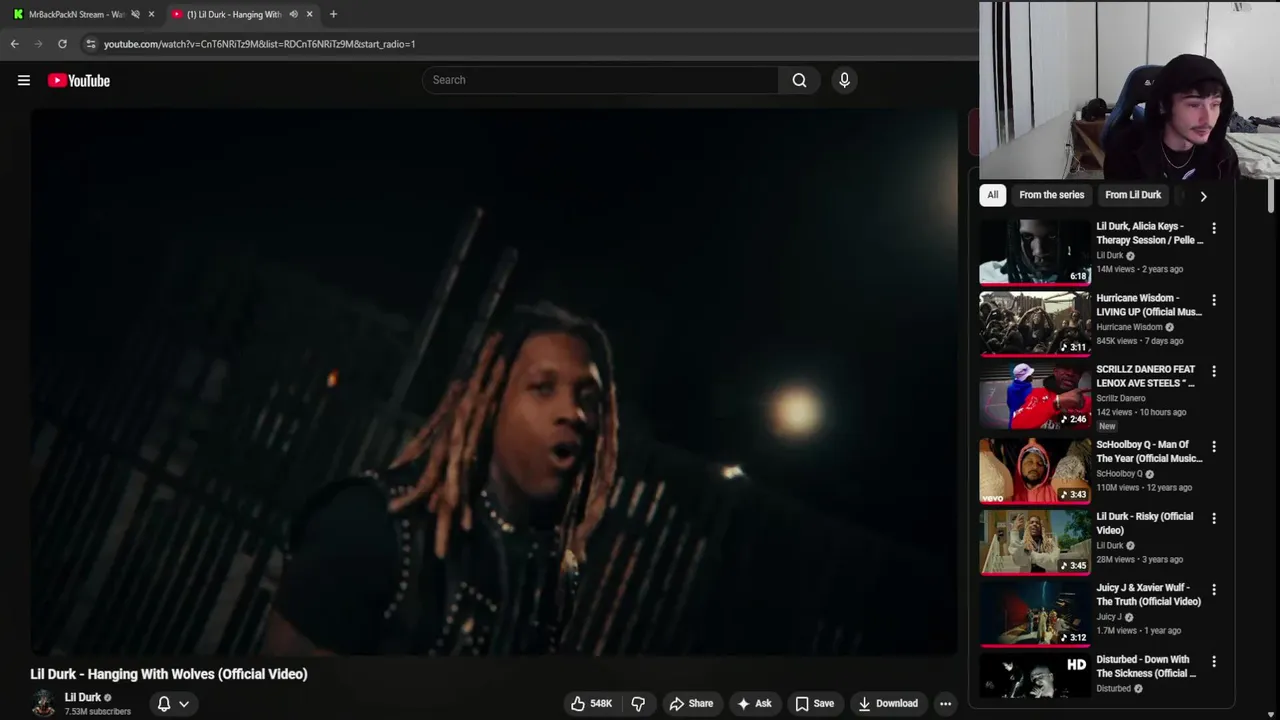This screenshot has width=1280, height=720.
Task: Close the Lil Durk Hanging With tab
Action: [309, 14]
